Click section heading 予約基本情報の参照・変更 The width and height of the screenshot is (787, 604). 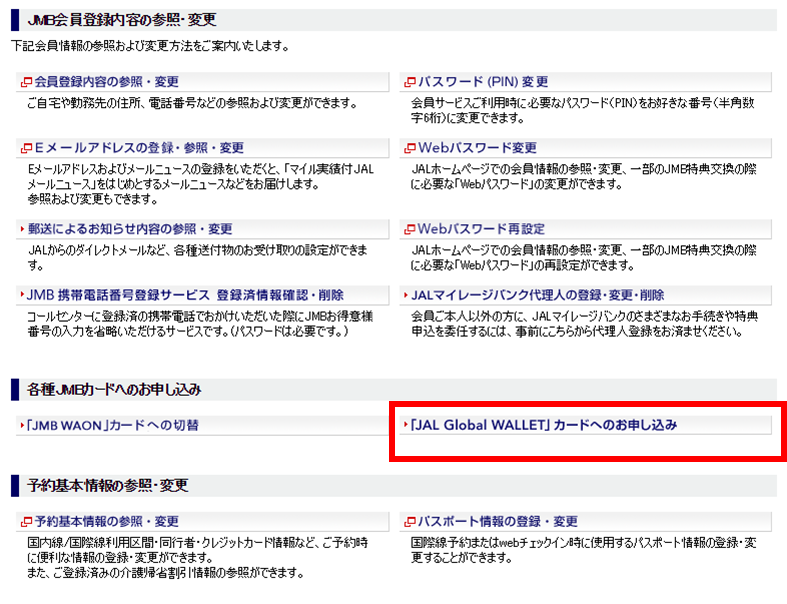click(x=108, y=486)
